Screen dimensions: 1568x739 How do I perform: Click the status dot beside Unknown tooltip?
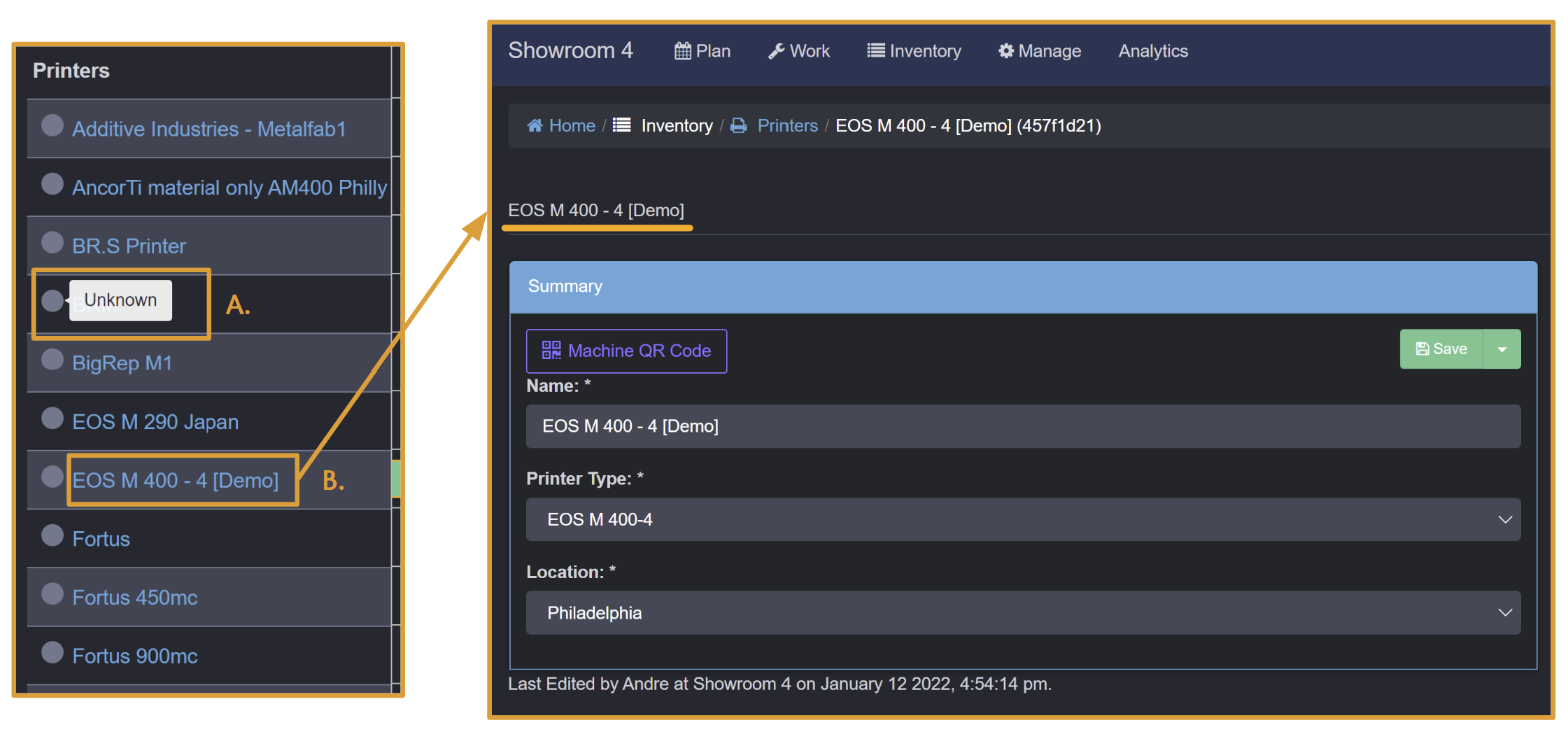[52, 300]
